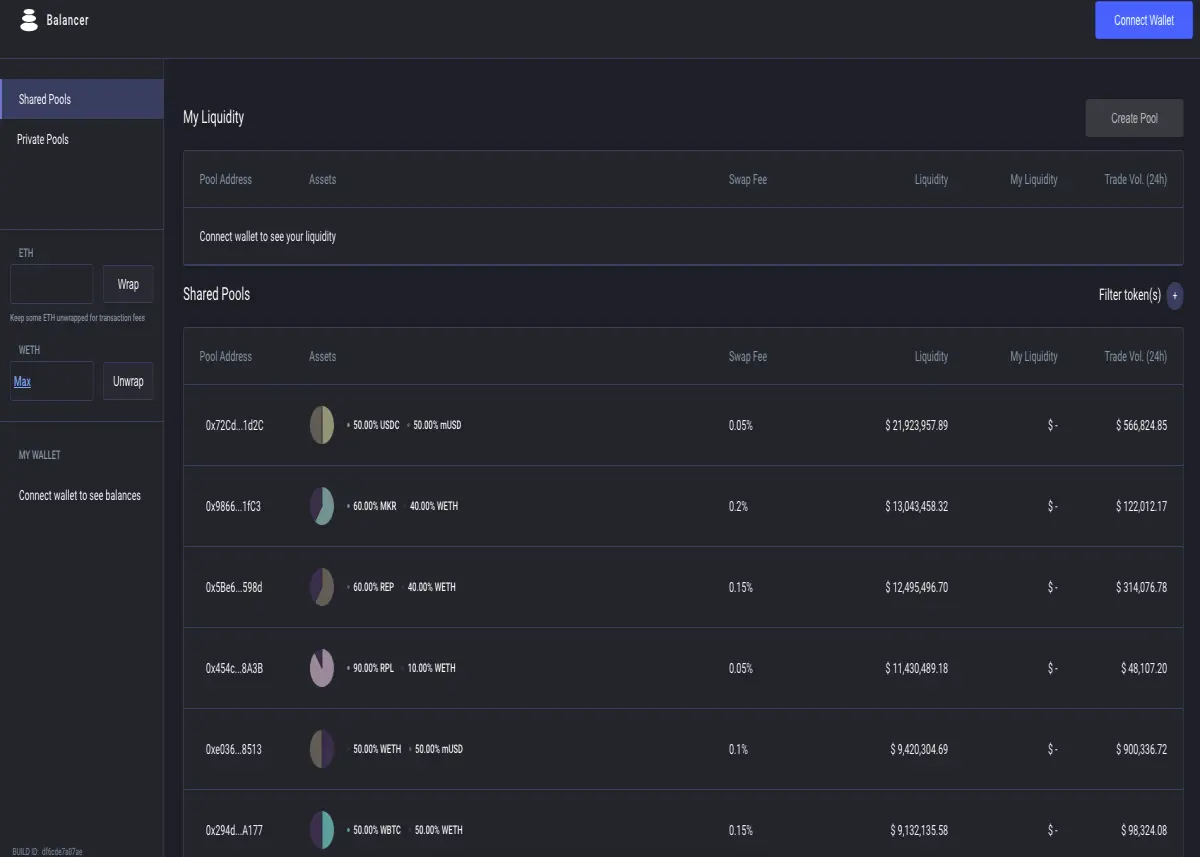Click the 50.00% USDC asset label
The image size is (1200, 857).
click(376, 425)
